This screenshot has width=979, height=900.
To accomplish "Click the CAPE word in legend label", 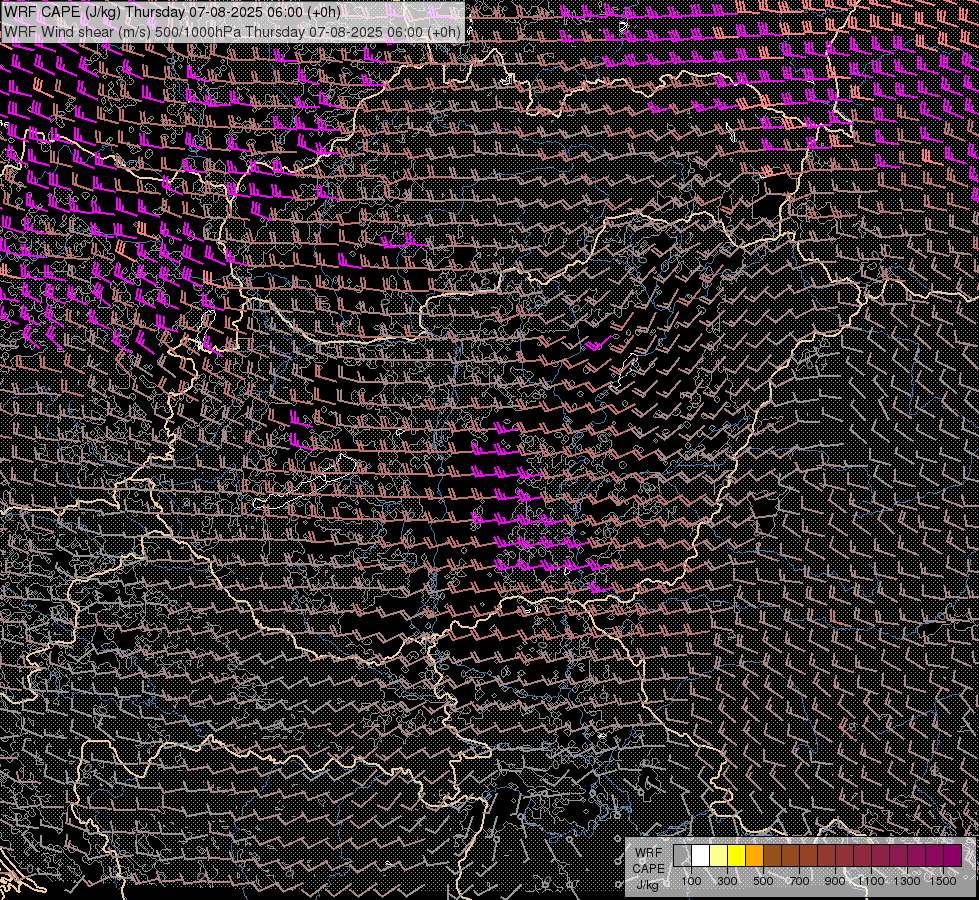I will [648, 869].
